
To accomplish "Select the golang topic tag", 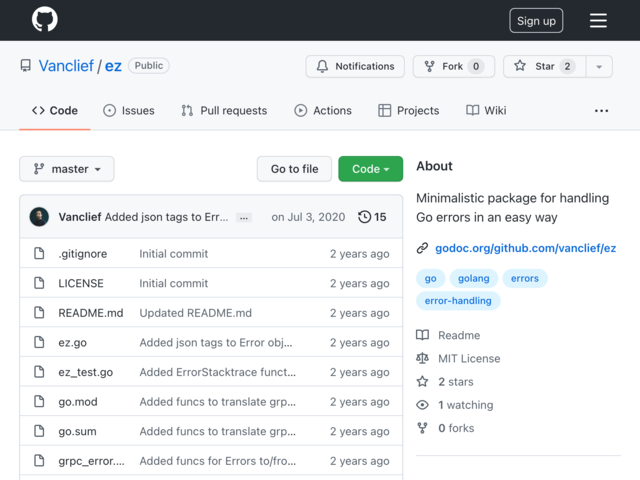I will point(473,278).
